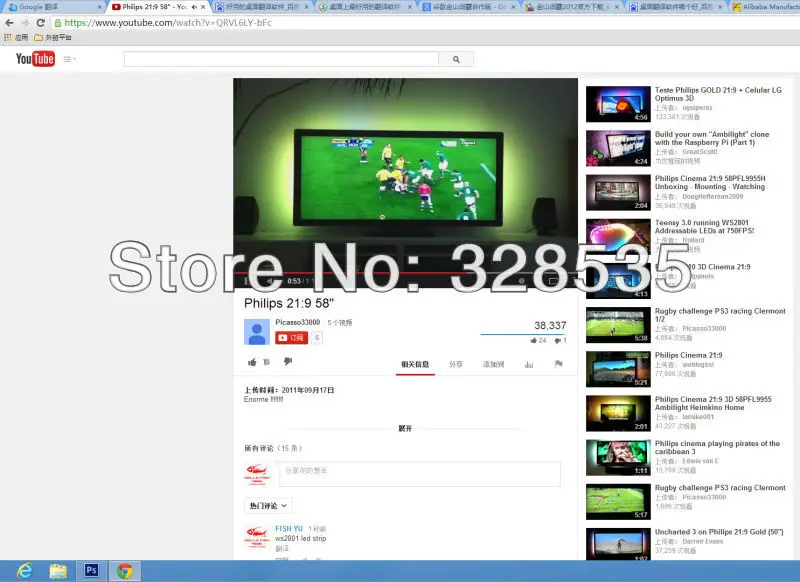Click the browser forward arrow
This screenshot has height=582, width=800.
(x=25, y=23)
